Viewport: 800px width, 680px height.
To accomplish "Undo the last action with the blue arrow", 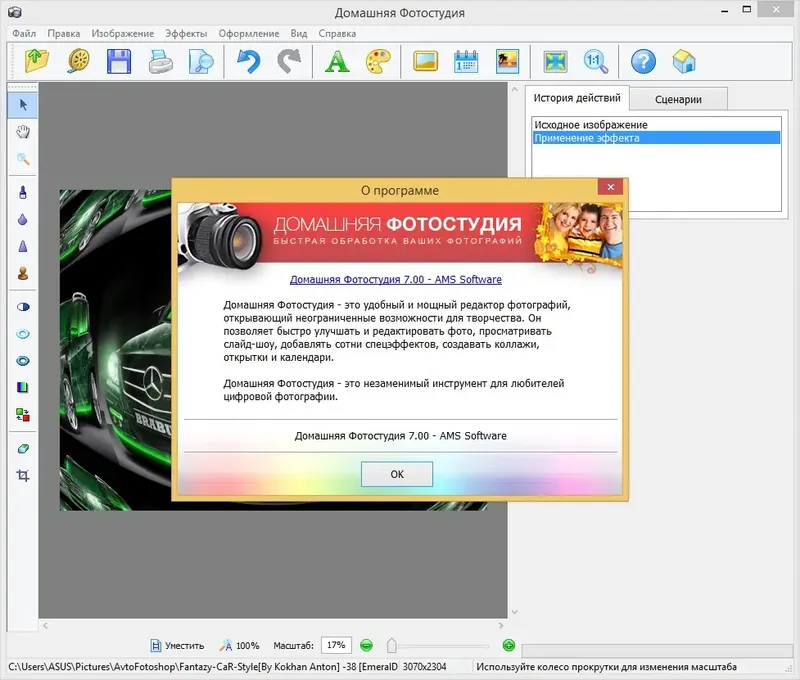I will pyautogui.click(x=248, y=61).
